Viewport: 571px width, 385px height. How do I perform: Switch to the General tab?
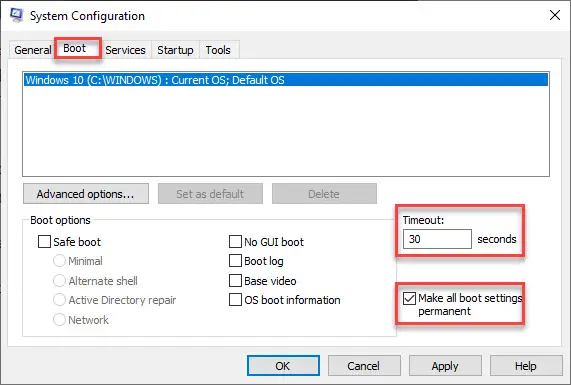coord(33,50)
